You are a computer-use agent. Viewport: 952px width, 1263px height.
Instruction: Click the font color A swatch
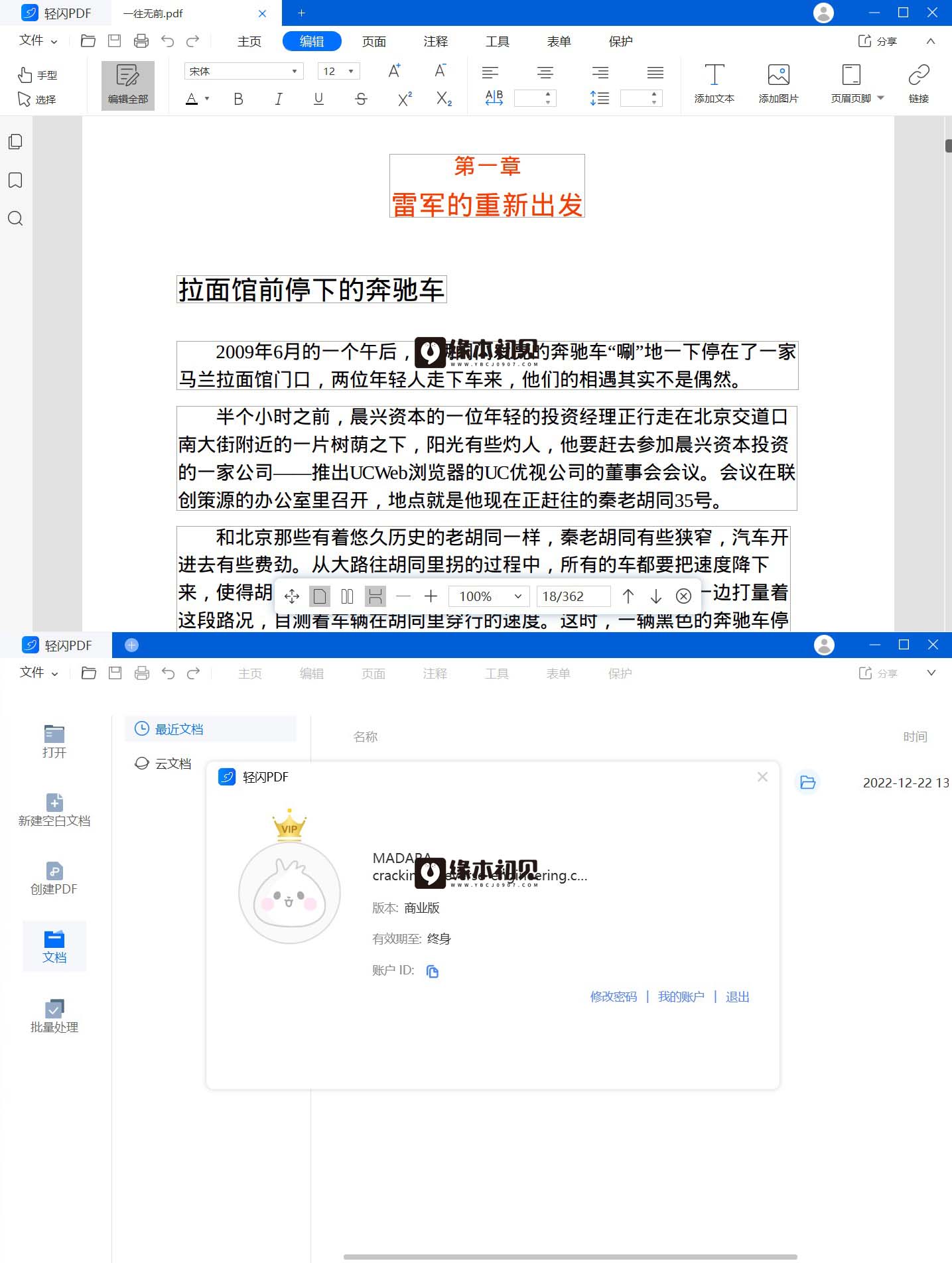[192, 99]
